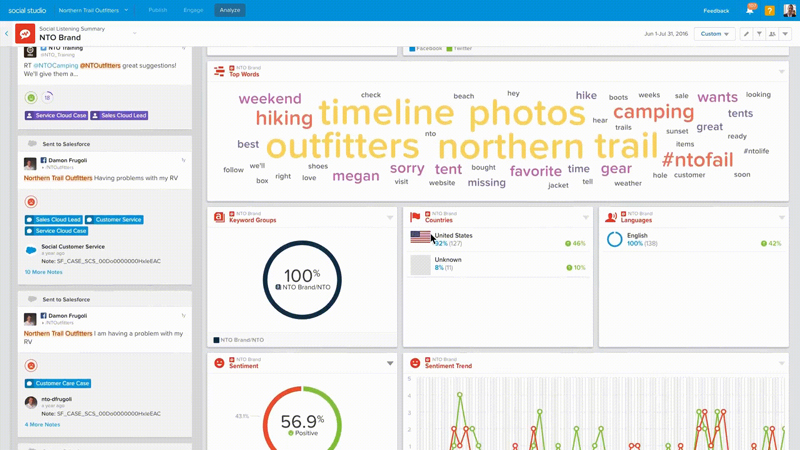Viewport: 800px width, 450px height.
Task: Toggle the Twitter legend in the chart
Action: click(x=462, y=48)
